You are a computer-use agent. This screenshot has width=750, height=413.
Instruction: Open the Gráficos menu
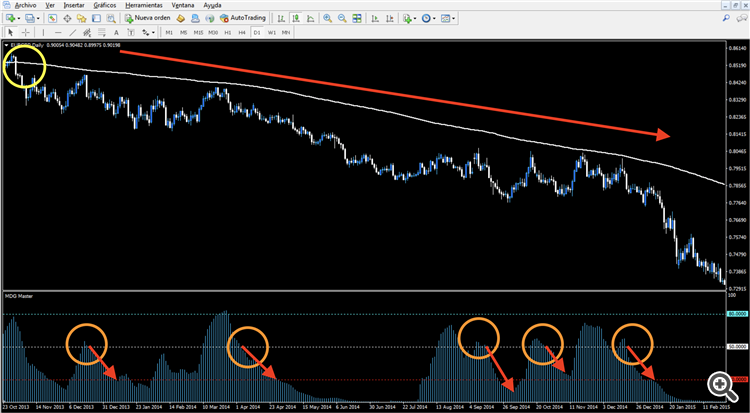click(105, 5)
